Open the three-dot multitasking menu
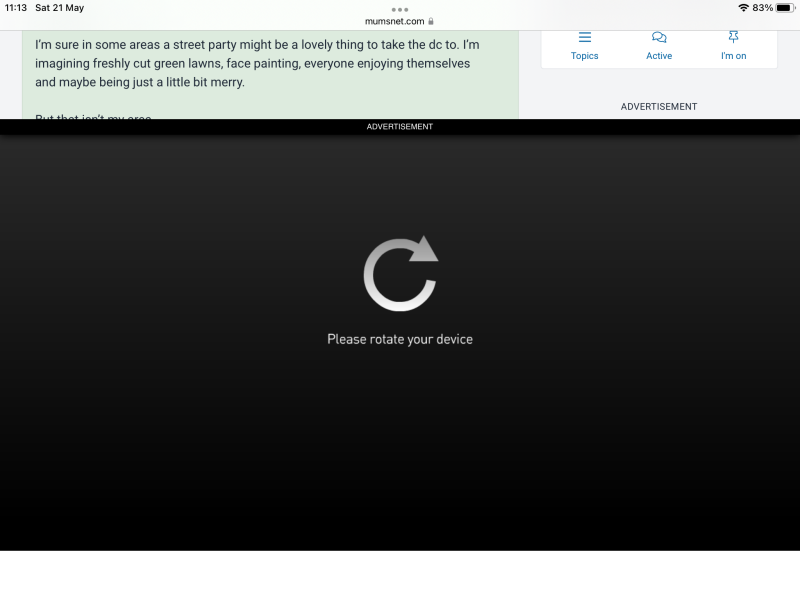The image size is (800, 600). pos(400,9)
